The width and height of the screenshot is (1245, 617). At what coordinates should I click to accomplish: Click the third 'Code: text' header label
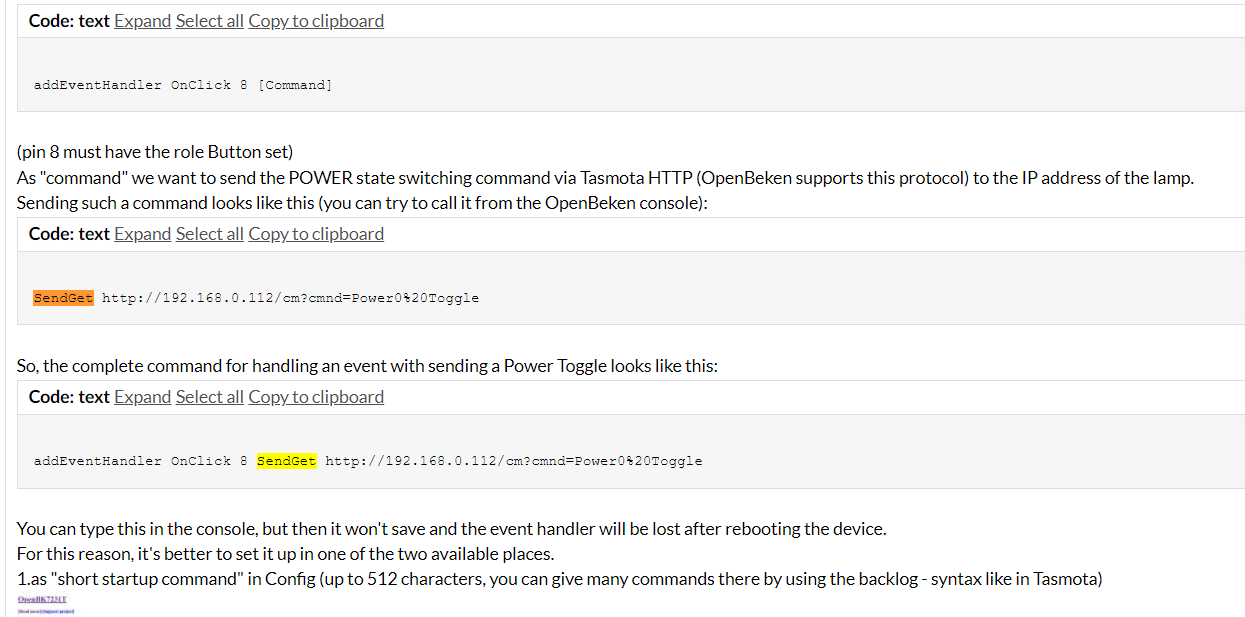69,397
